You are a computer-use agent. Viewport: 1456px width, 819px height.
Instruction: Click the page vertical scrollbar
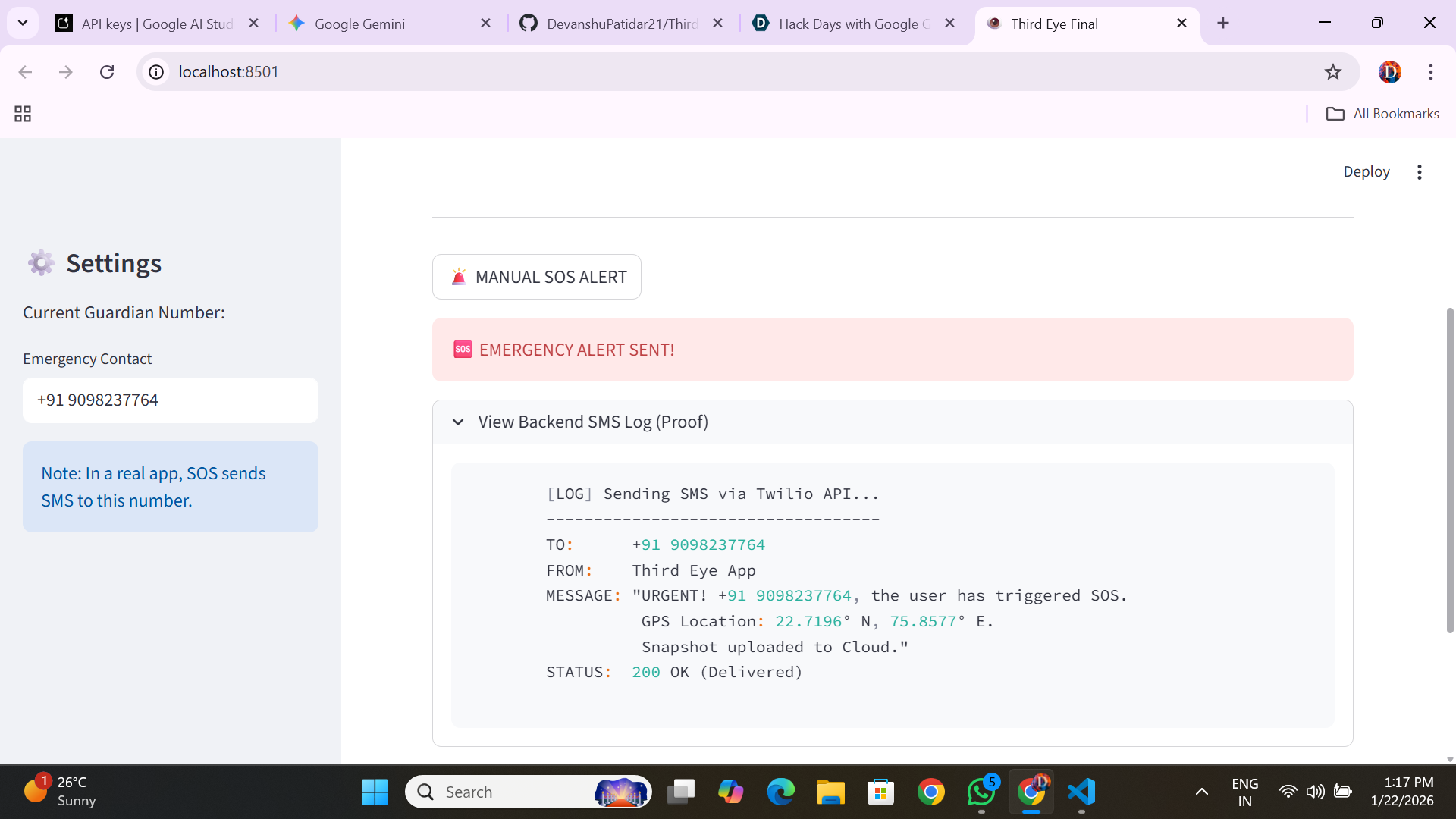(1450, 470)
